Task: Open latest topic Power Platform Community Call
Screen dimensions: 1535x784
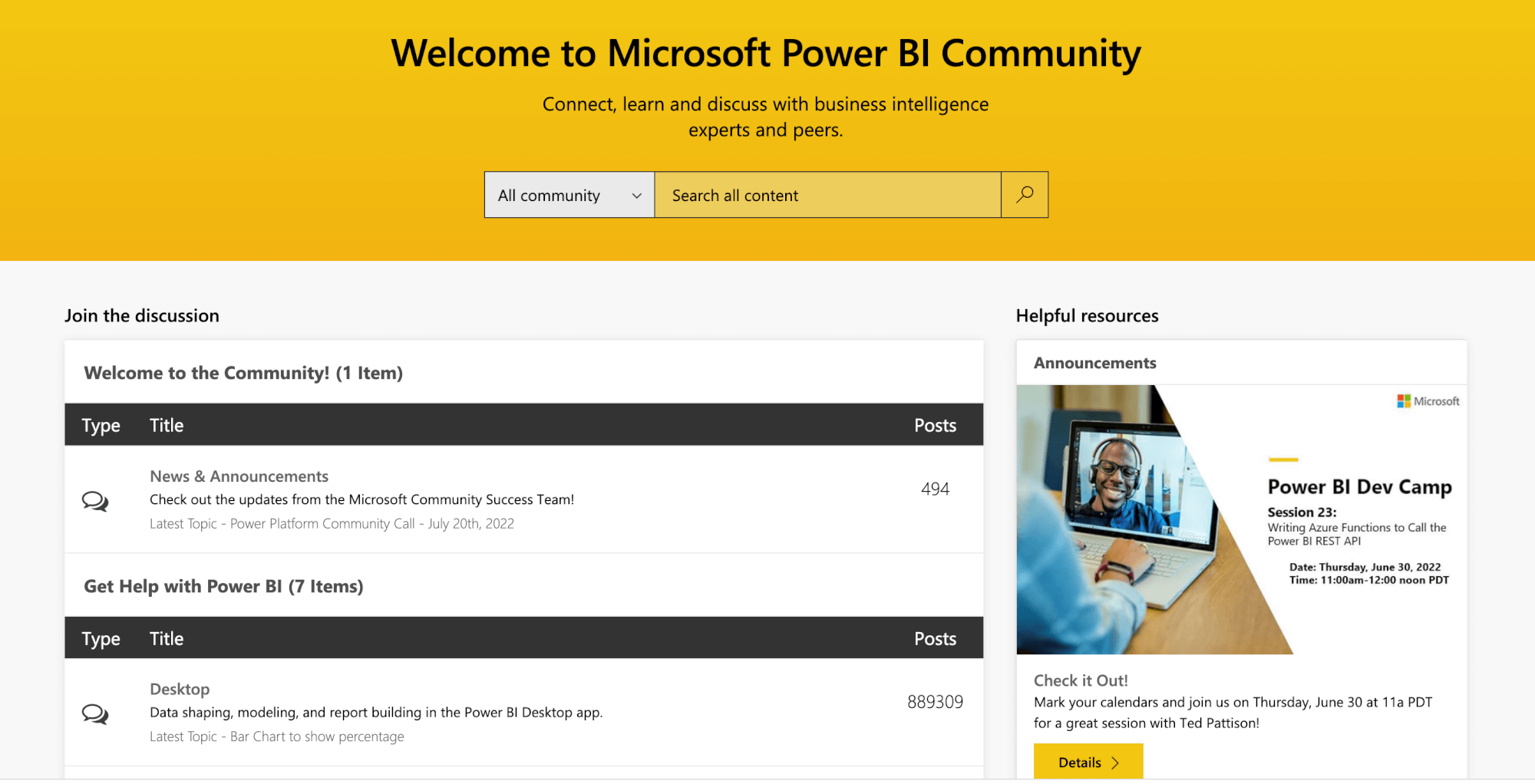Action: pyautogui.click(x=372, y=524)
